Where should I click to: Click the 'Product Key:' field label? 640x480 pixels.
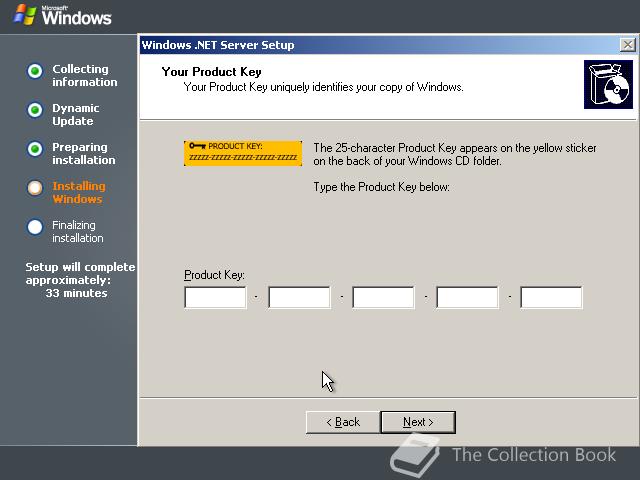[x=214, y=275]
